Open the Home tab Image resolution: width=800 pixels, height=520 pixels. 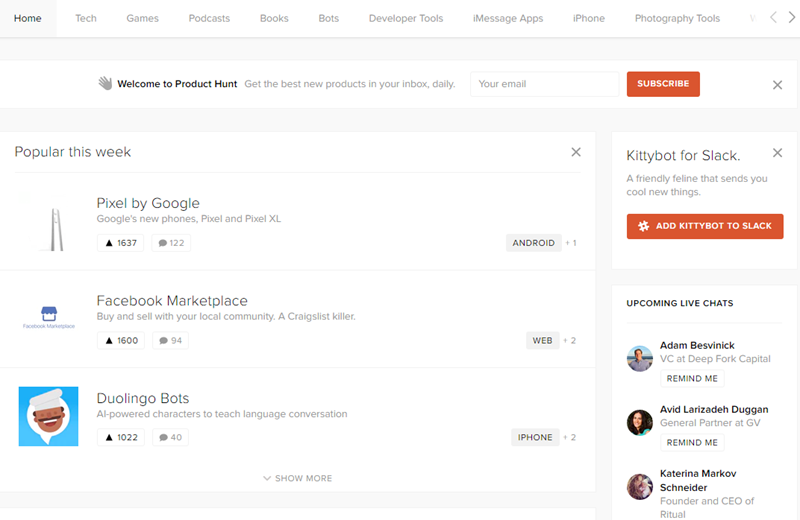tap(28, 18)
